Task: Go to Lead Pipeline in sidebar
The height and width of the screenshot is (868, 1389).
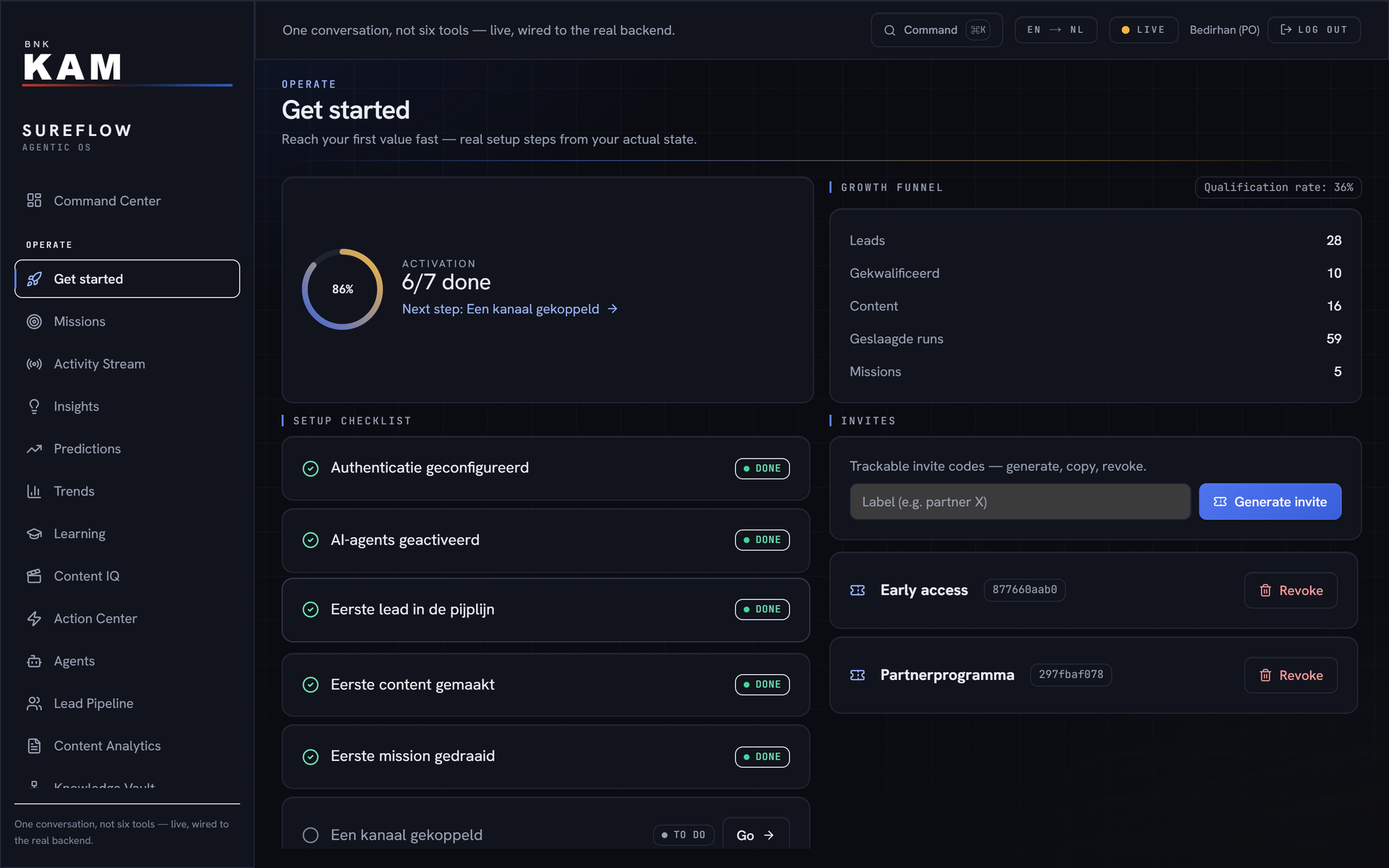Action: pyautogui.click(x=127, y=704)
